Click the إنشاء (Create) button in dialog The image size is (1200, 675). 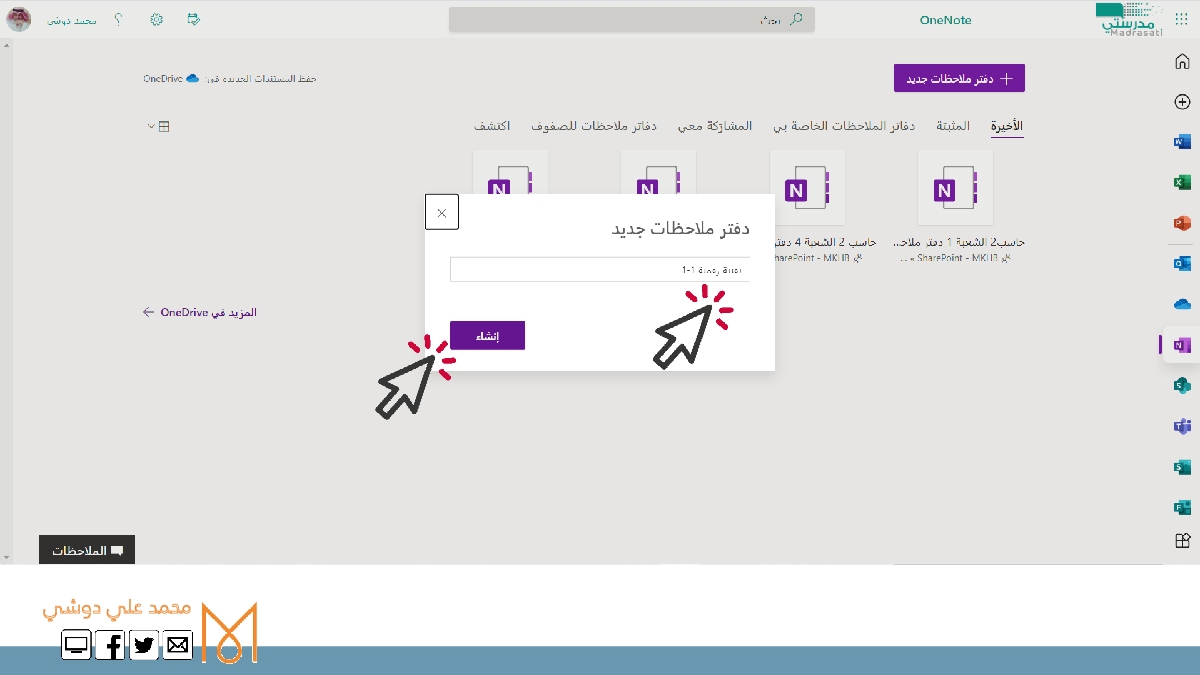coord(487,336)
